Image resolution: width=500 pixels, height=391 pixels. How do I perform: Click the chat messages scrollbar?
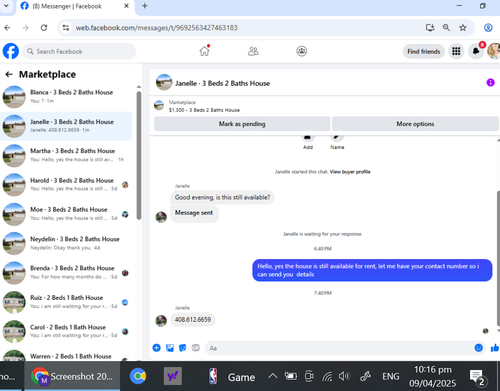[498, 257]
